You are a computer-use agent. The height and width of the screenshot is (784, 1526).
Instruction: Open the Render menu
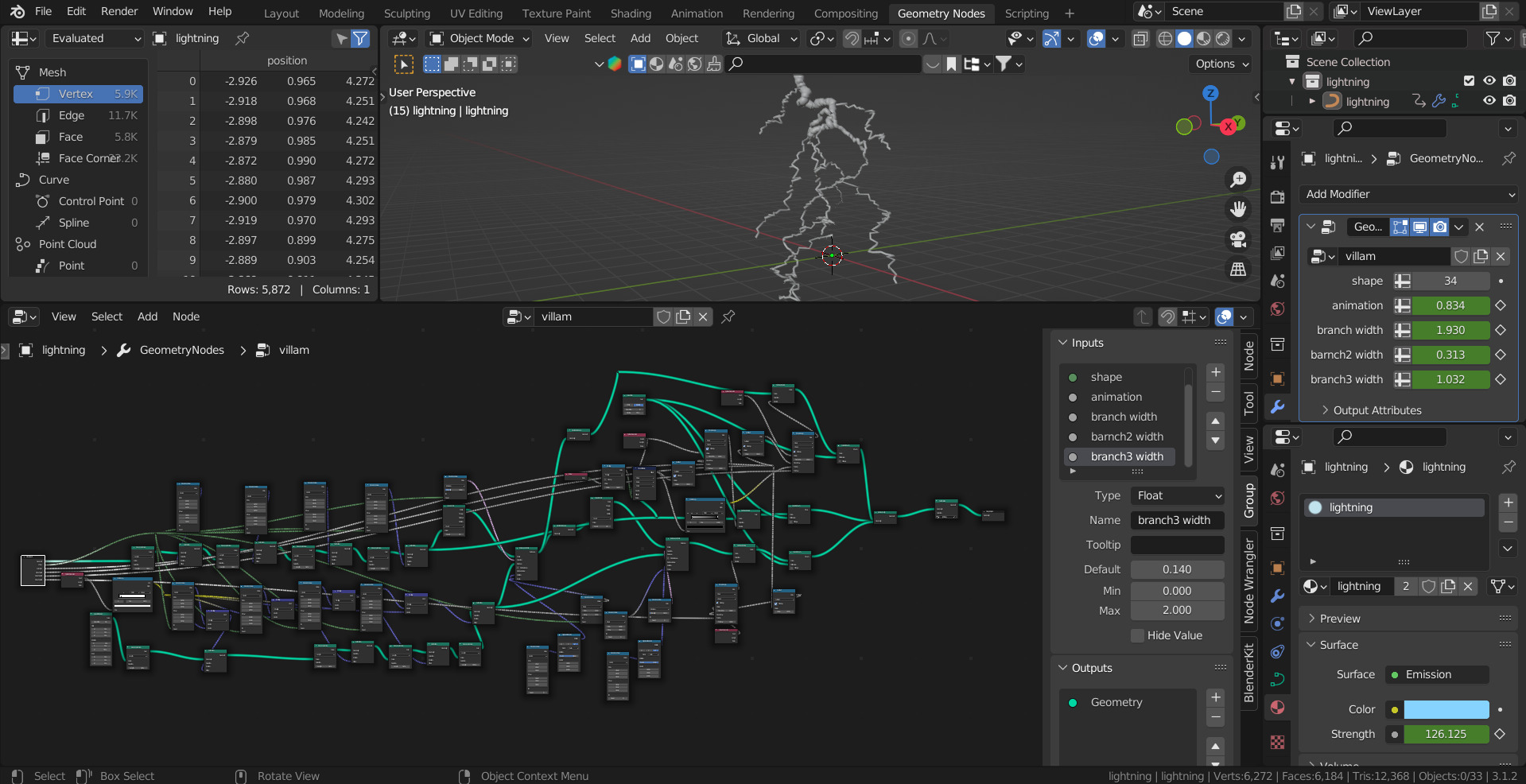click(119, 11)
